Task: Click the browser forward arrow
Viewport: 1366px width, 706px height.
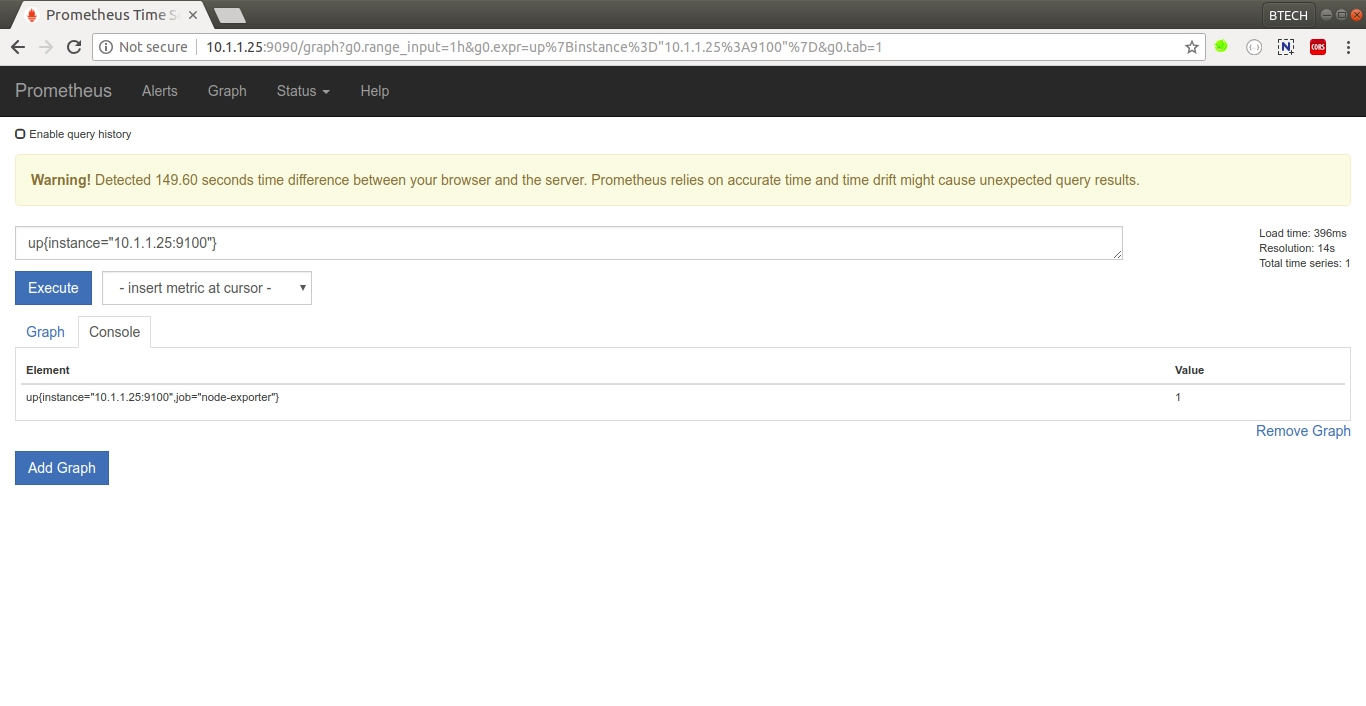Action: pos(46,47)
